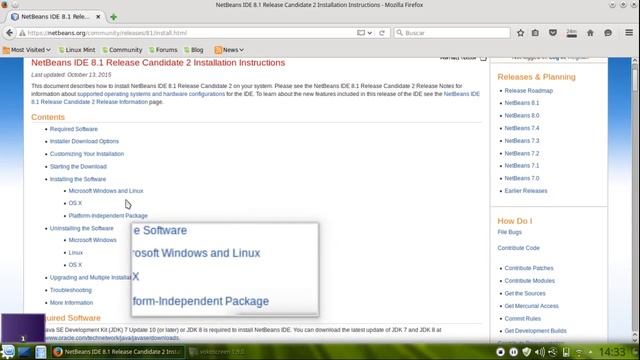Click the Required Software contents link
The image size is (640, 360).
pos(73,129)
